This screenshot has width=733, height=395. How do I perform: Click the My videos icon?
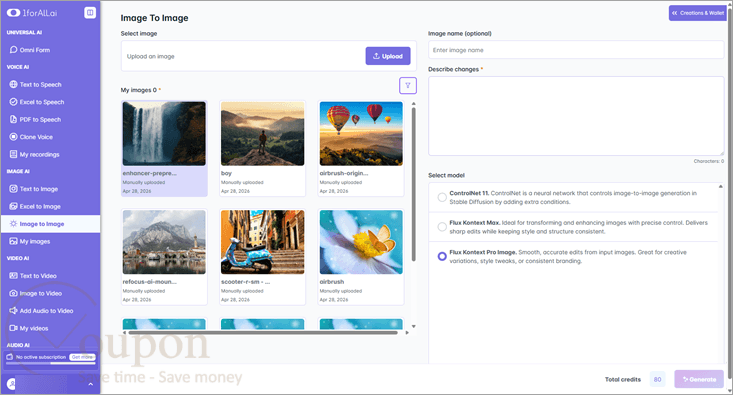tap(14, 328)
